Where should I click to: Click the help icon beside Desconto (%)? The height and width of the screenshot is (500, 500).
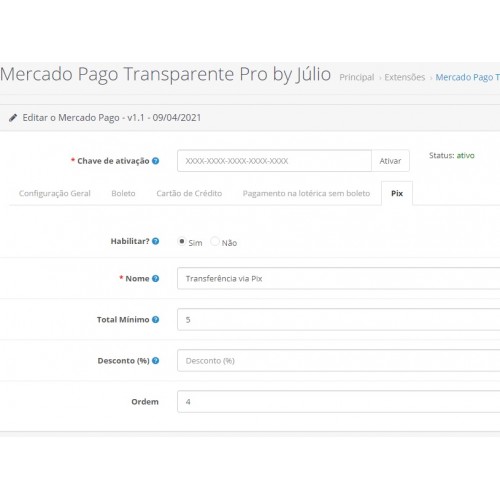(155, 361)
